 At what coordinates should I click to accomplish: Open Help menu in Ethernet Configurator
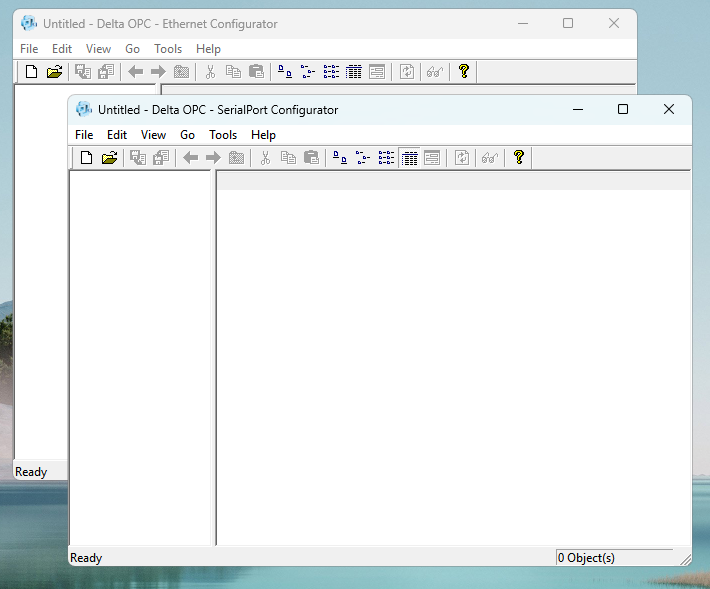click(x=208, y=49)
